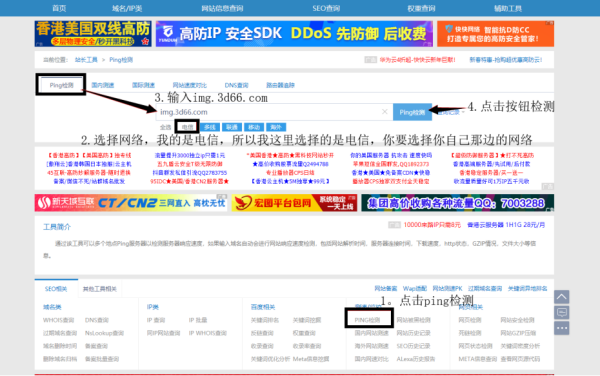The width and height of the screenshot is (600, 376).
Task: Switch to the 国内测速 tab
Action: click(103, 85)
